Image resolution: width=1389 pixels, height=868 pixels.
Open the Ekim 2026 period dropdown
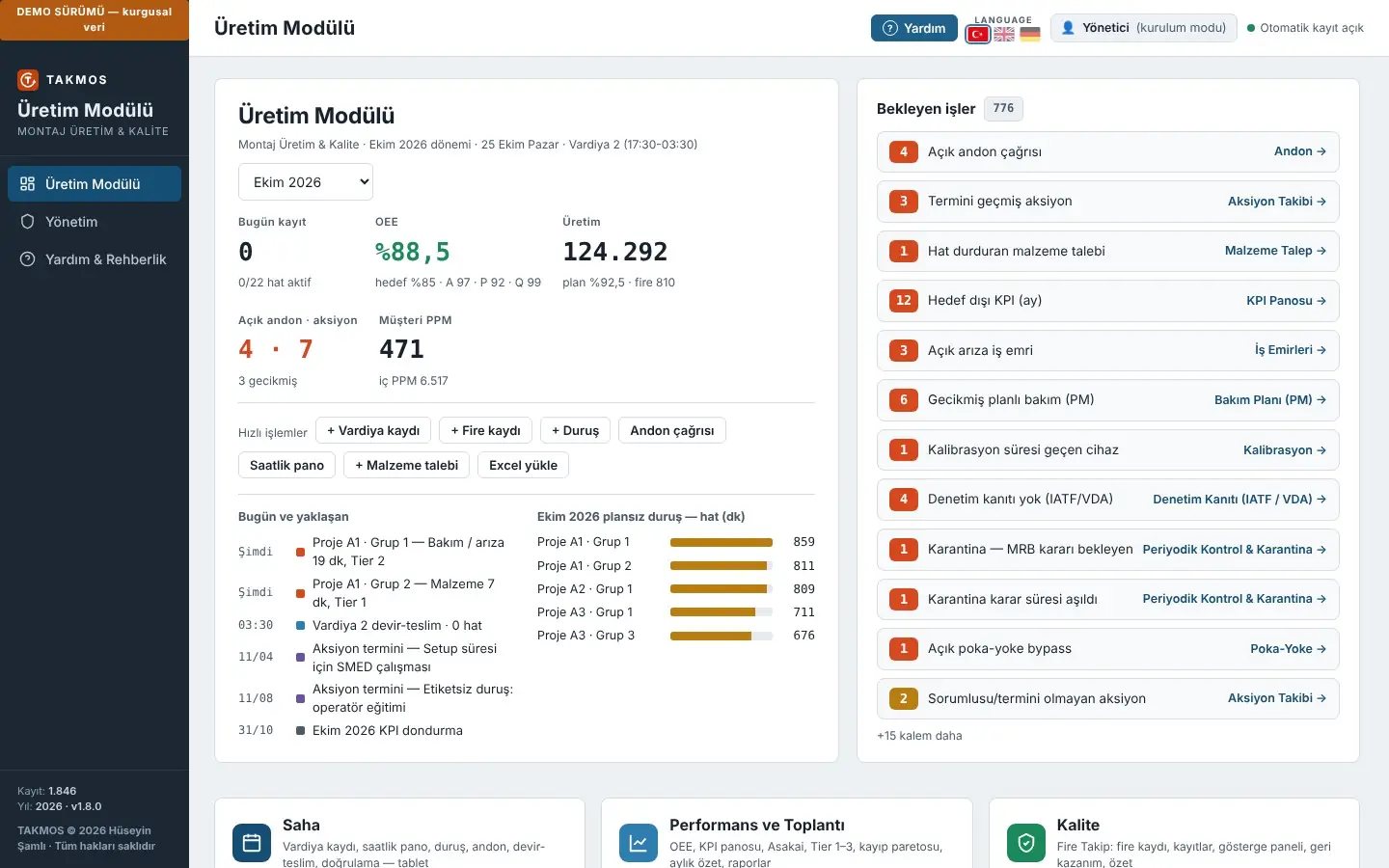(306, 182)
